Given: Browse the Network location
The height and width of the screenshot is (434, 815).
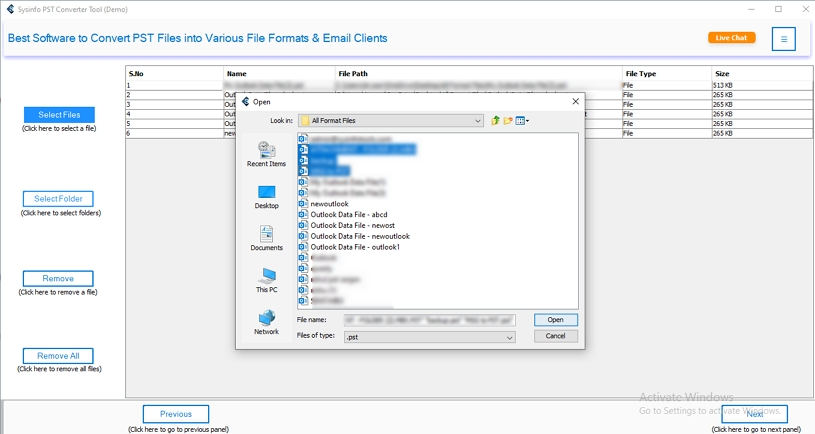Looking at the screenshot, I should [266, 322].
